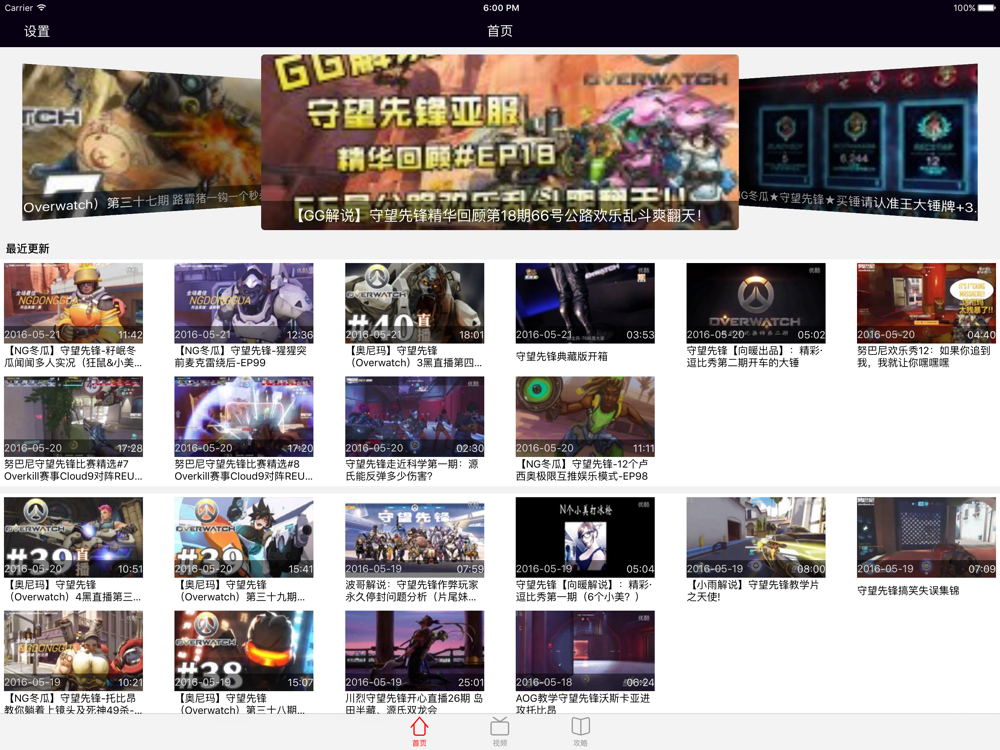Tap the battery icon in the status bar
The image size is (1000, 750).
[x=986, y=8]
